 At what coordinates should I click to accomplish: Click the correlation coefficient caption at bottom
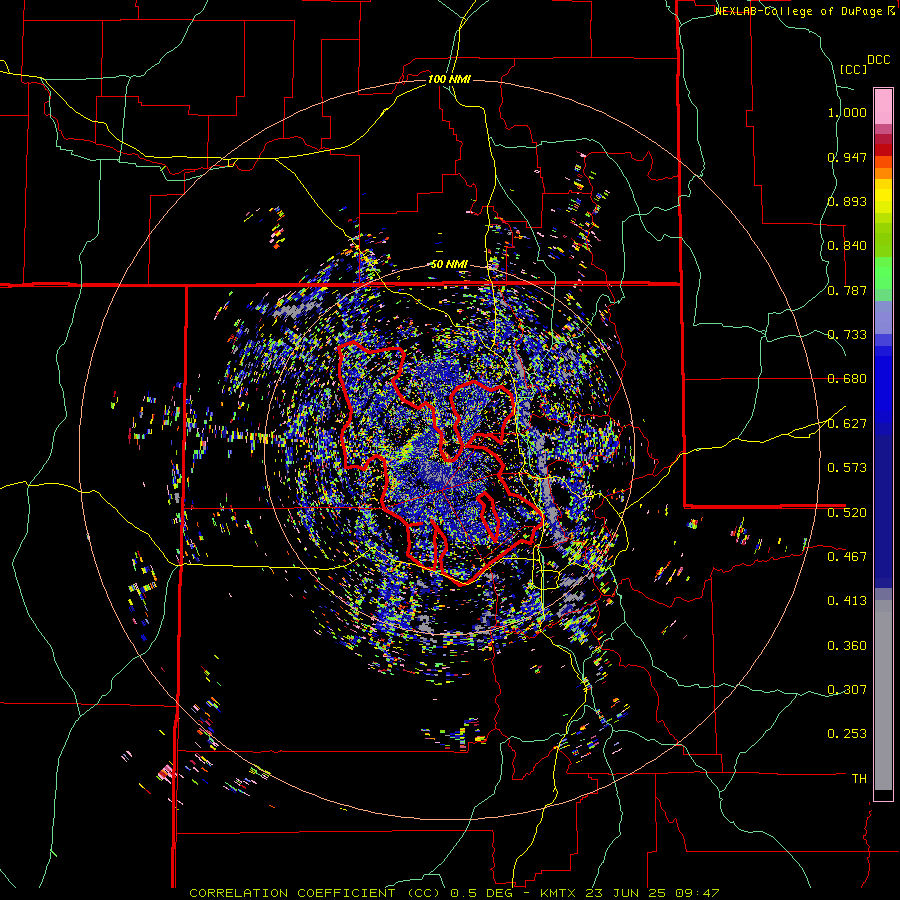tap(454, 893)
